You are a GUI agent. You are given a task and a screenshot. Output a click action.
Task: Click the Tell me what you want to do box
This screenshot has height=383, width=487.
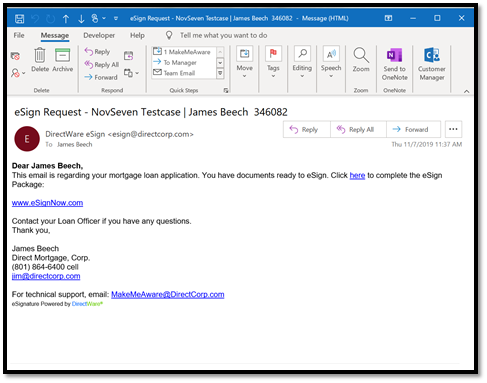(x=223, y=35)
